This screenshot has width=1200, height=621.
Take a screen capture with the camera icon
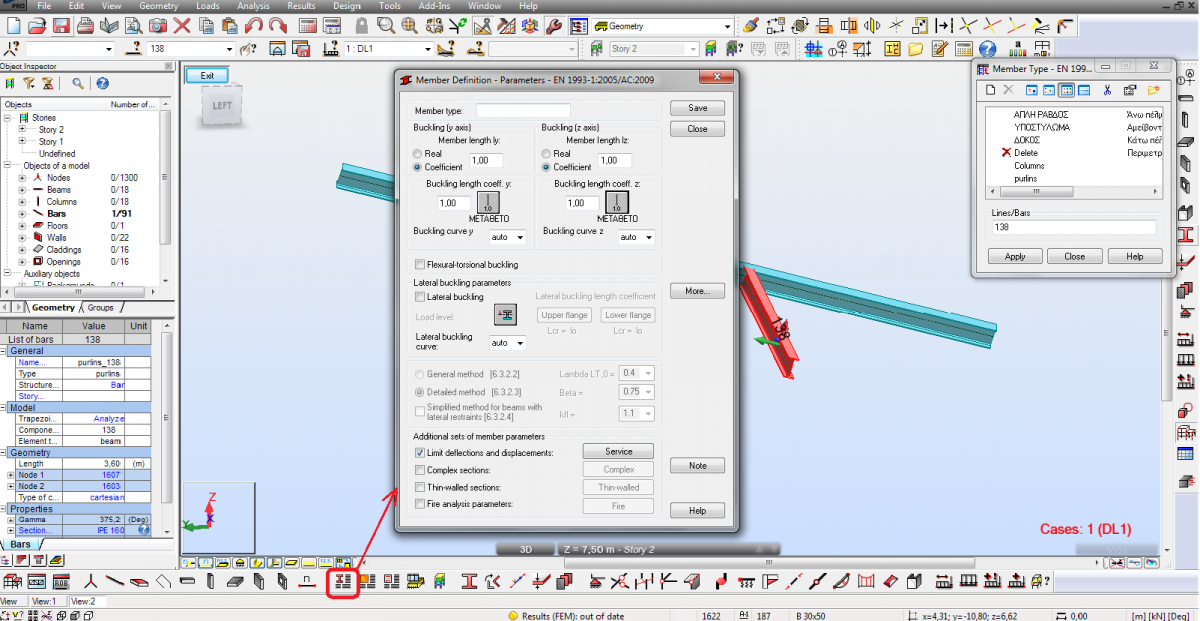click(x=159, y=26)
